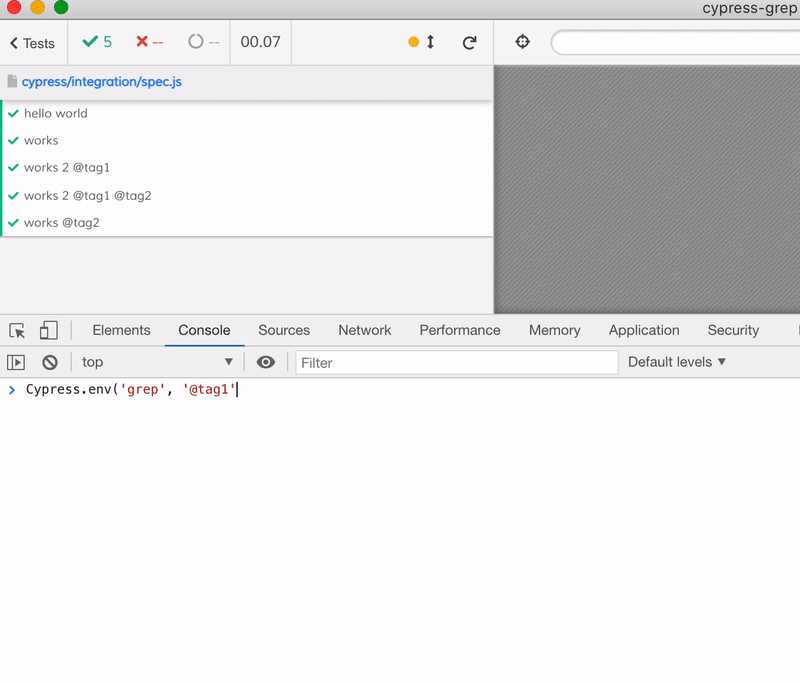This screenshot has width=800, height=685.
Task: Click the yellow browser status dot
Action: point(414,42)
